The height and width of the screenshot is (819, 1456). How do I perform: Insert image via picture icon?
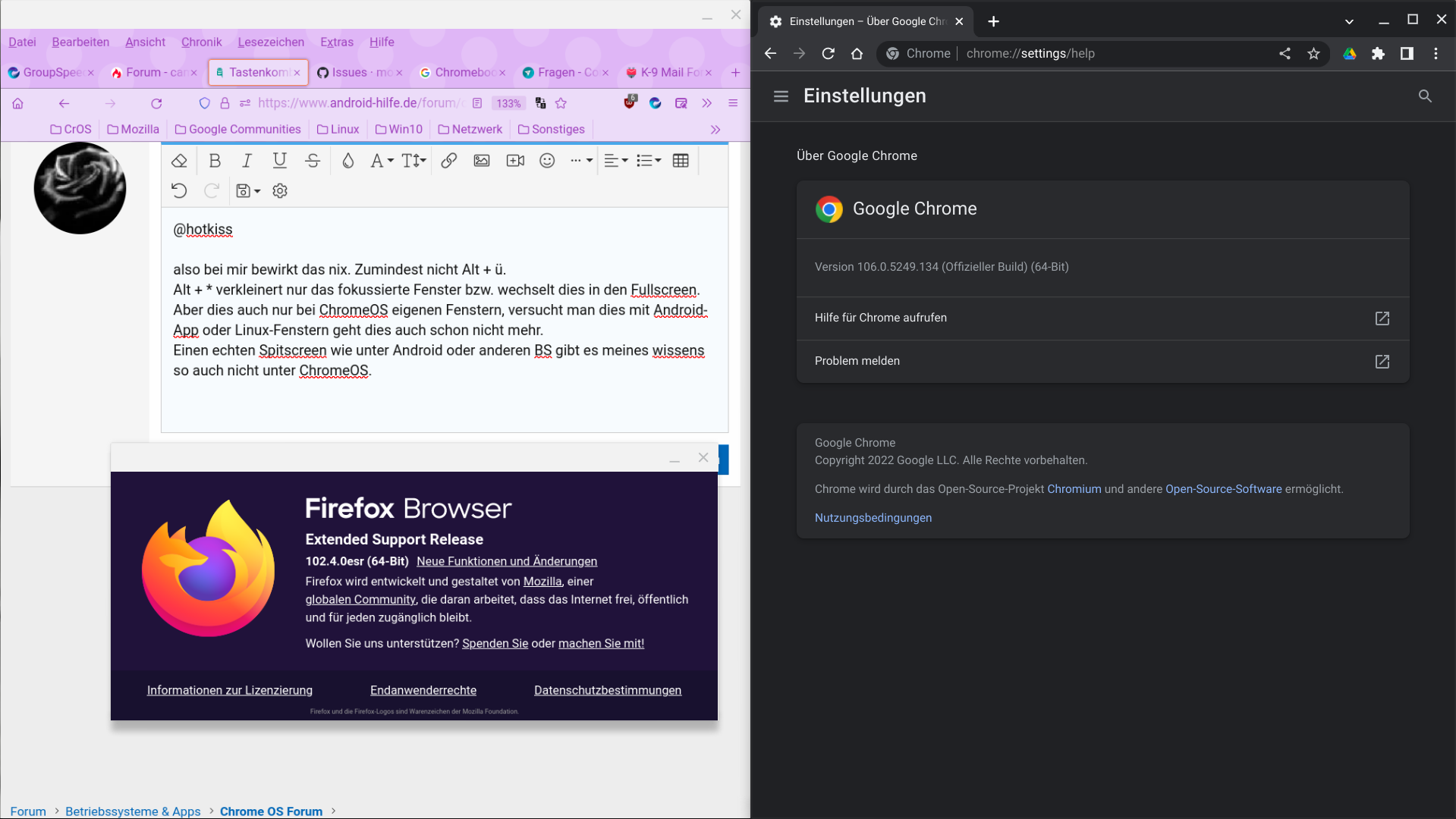482,161
